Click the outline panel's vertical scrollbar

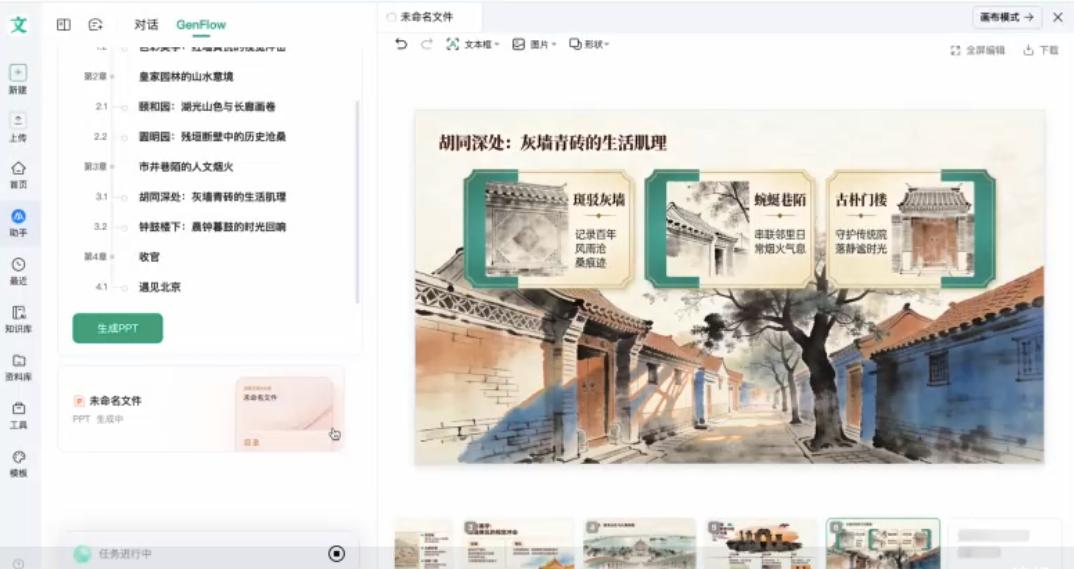pos(357,200)
